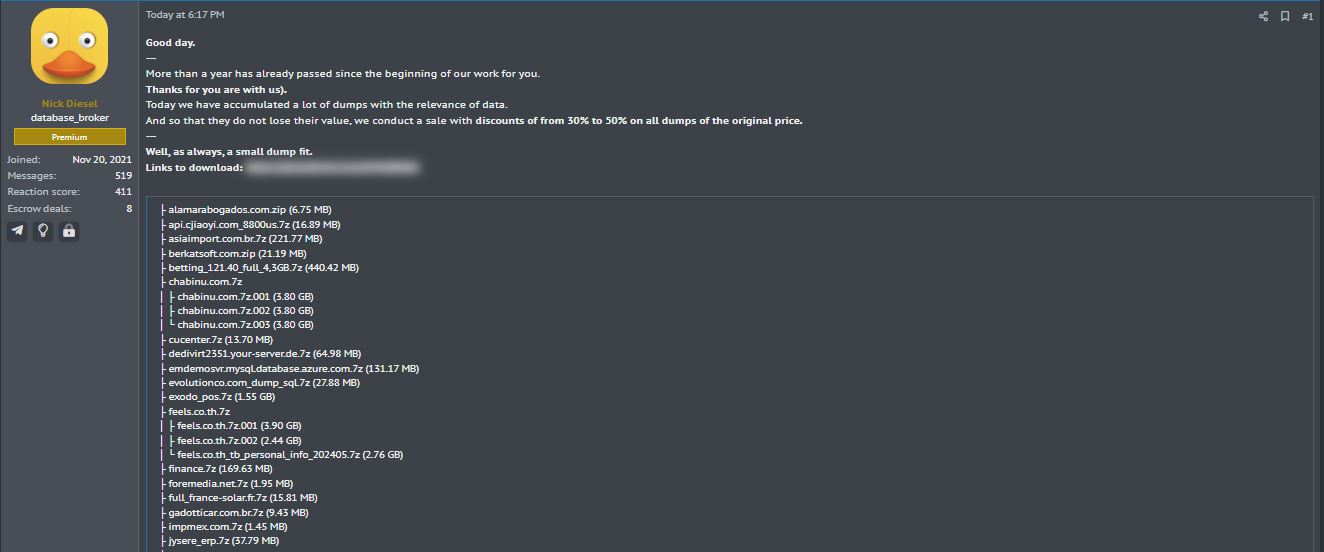The height and width of the screenshot is (552, 1324).
Task: Click the lightbulb icon below user stats
Action: click(43, 231)
